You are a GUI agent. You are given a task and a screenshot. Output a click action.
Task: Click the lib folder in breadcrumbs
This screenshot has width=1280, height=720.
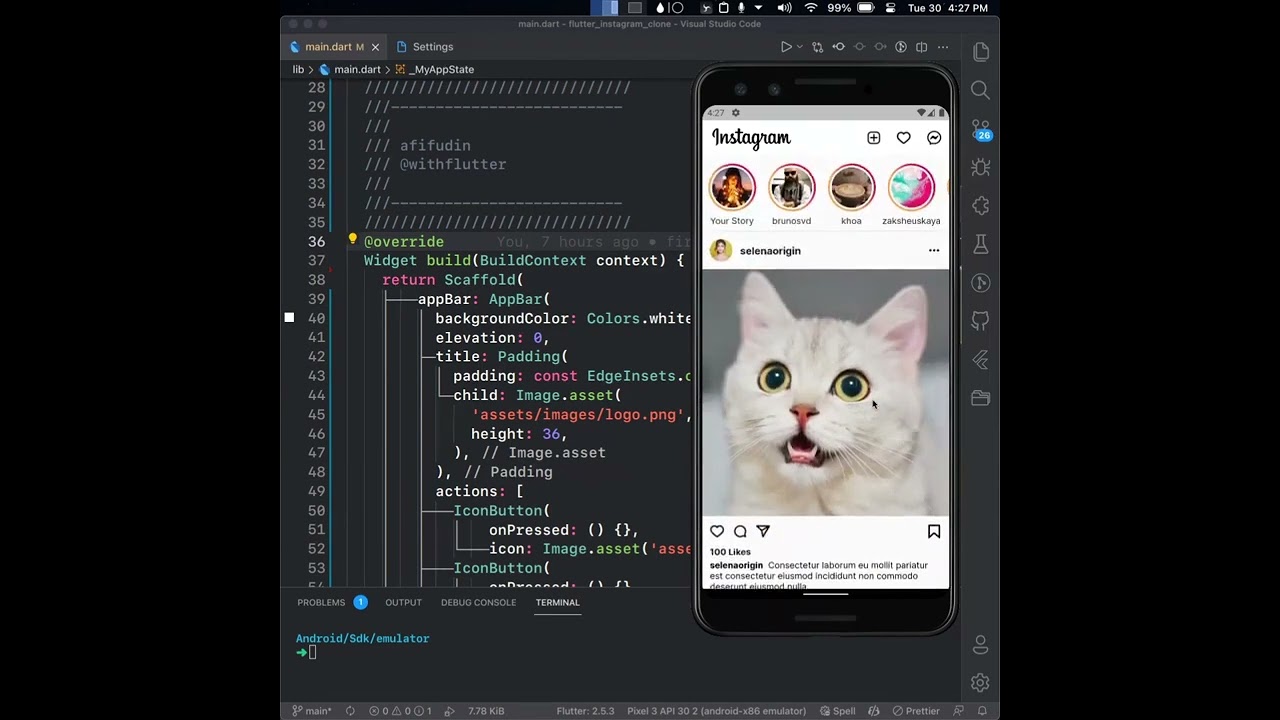pos(298,70)
